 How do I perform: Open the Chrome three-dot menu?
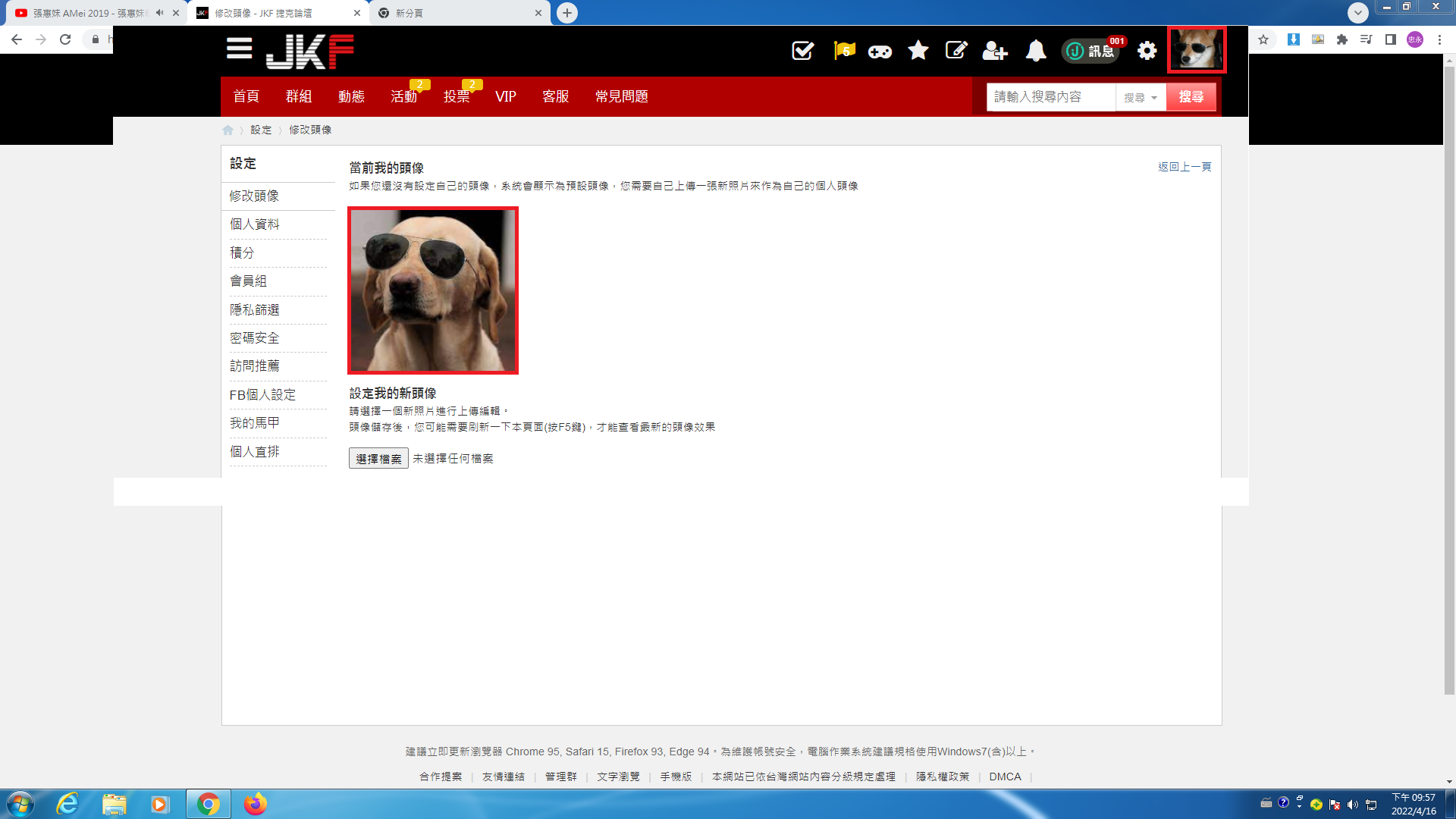click(x=1439, y=39)
